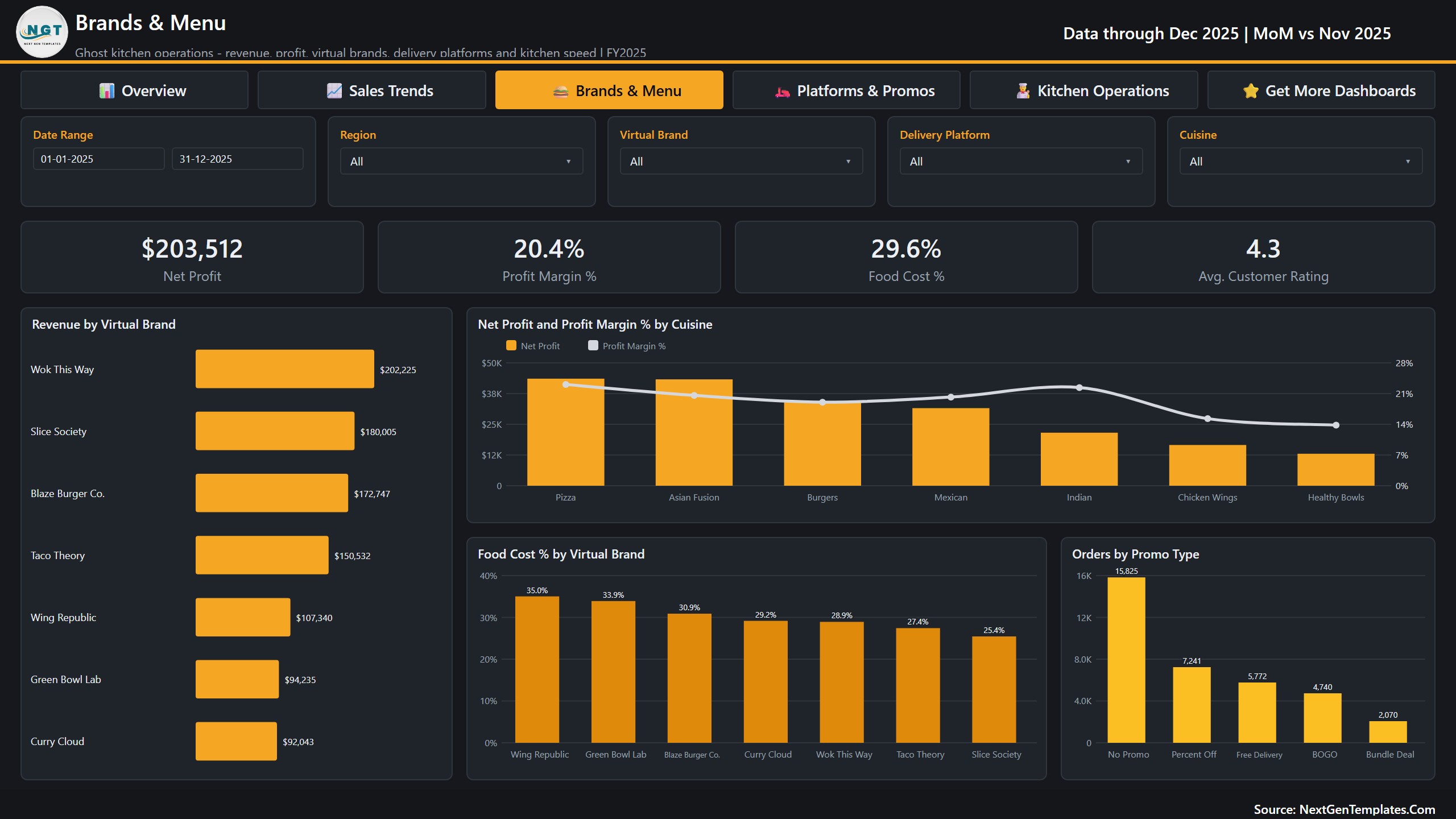Screen dimensions: 1456x819
Task: Click the $94,235 Green Bowl Lab value
Action: [x=300, y=680]
